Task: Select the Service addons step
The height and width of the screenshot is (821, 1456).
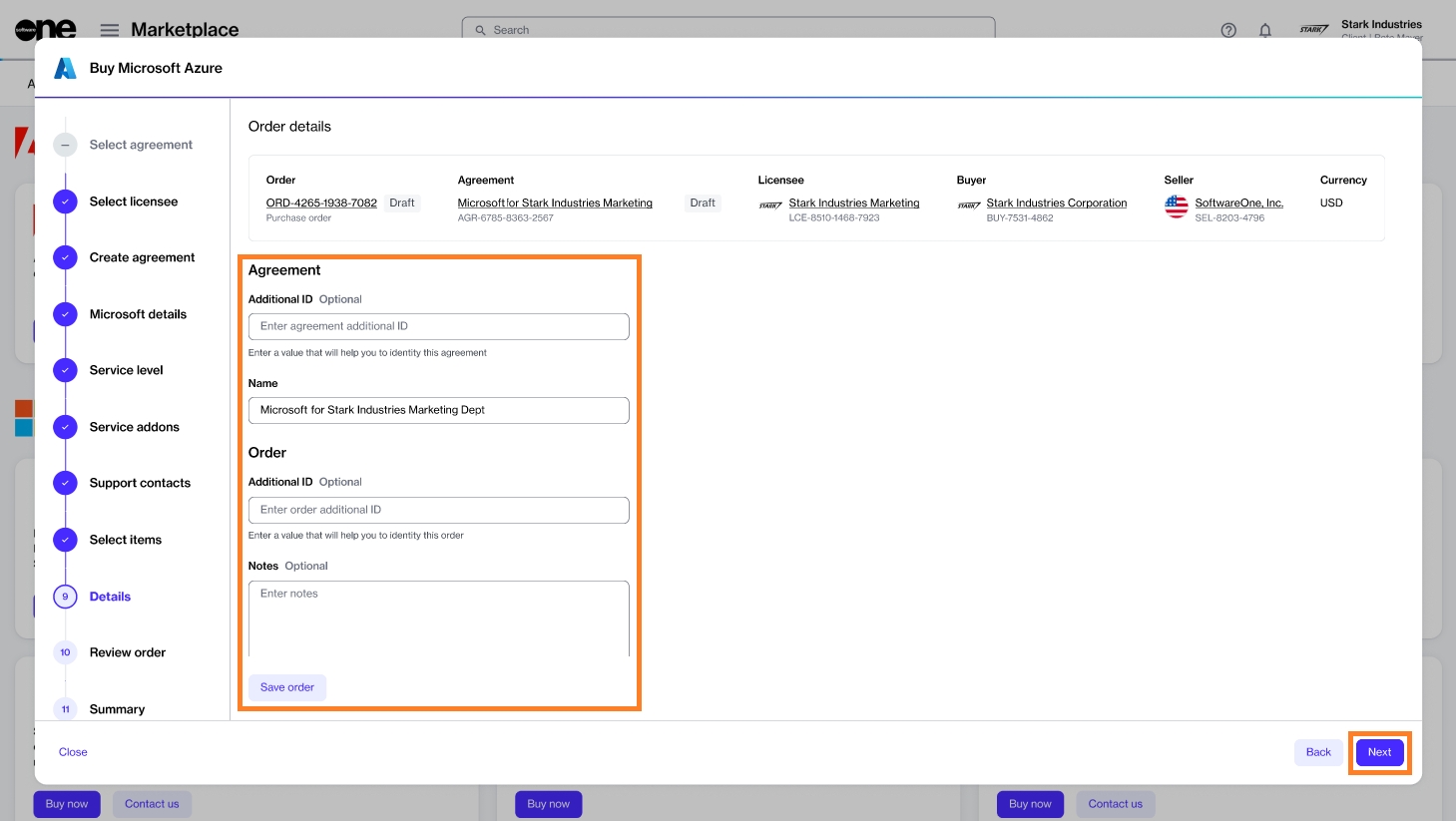Action: 135,427
